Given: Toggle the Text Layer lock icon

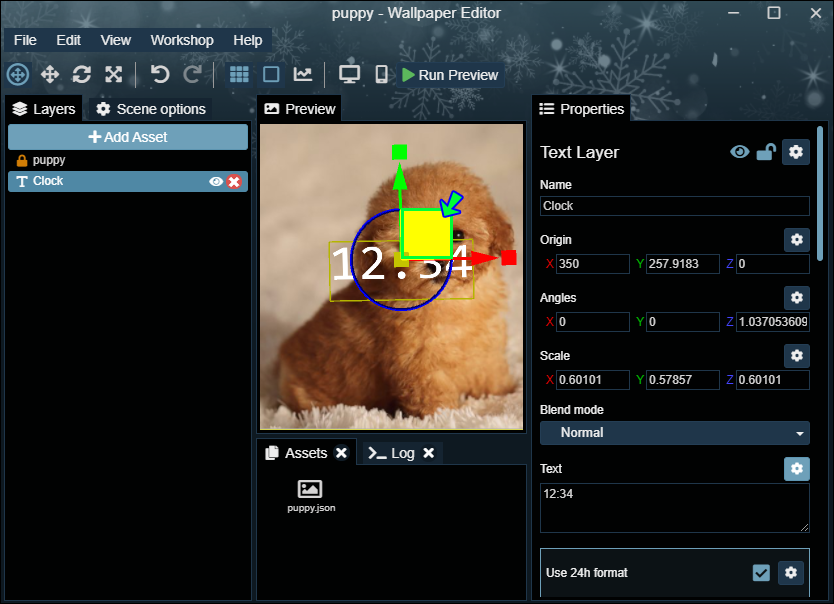Looking at the screenshot, I should (766, 152).
